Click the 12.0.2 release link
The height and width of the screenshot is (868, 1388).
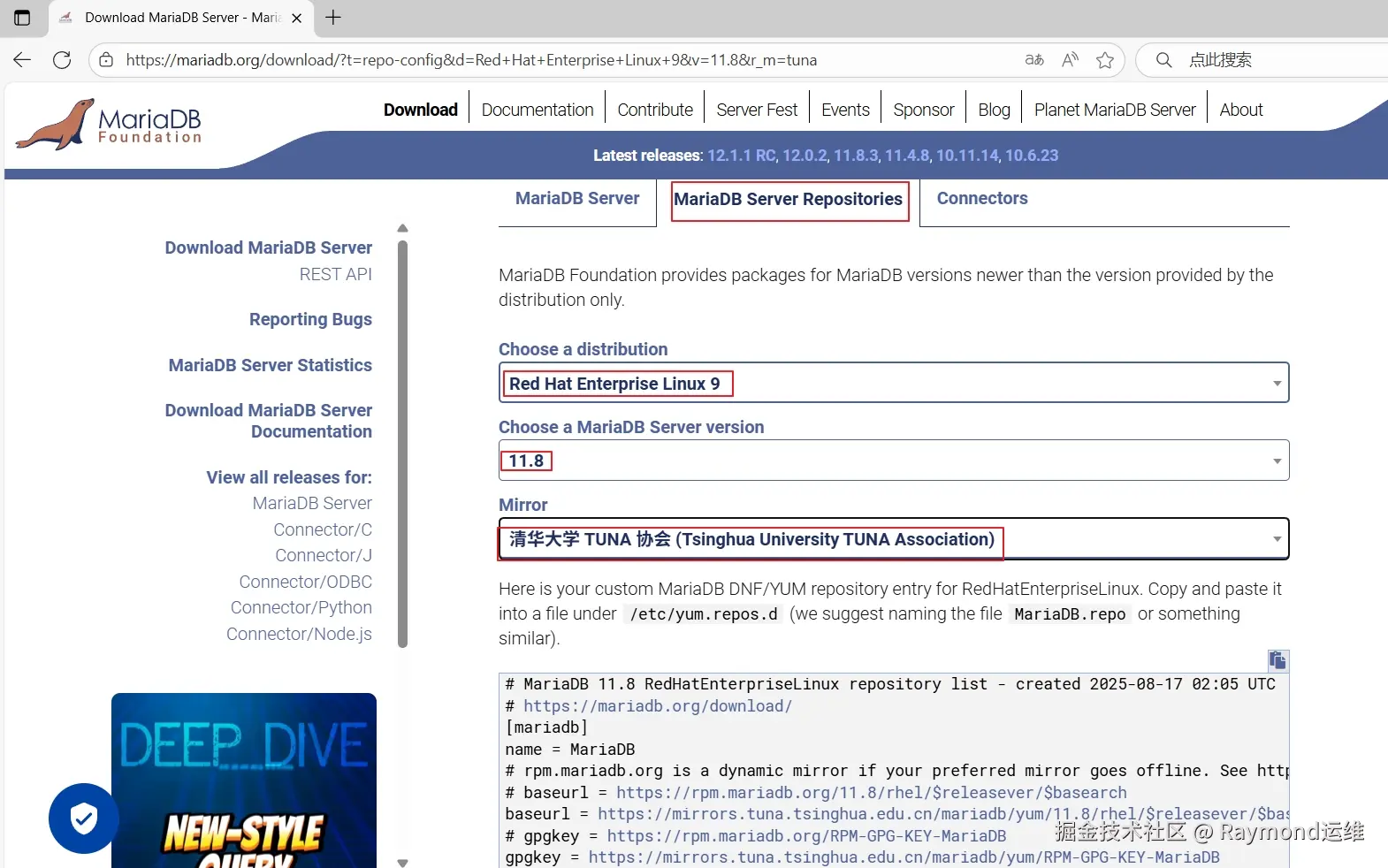click(x=805, y=156)
